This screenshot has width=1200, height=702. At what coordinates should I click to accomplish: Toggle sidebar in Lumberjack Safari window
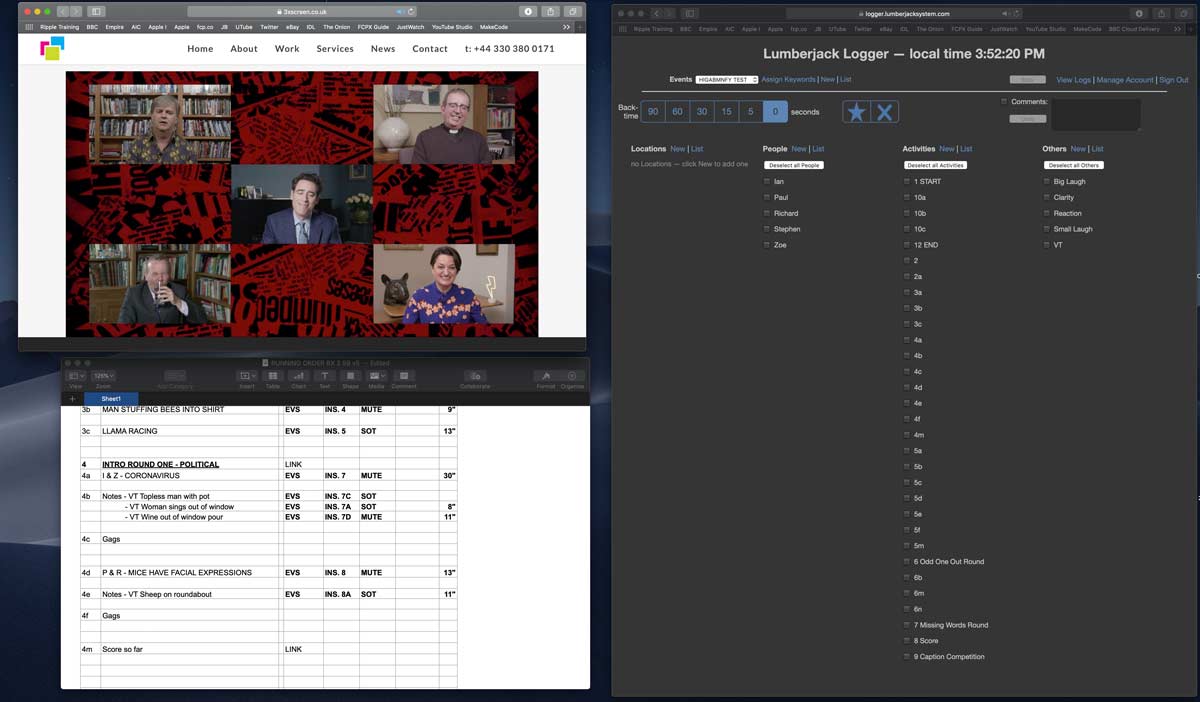[x=691, y=13]
